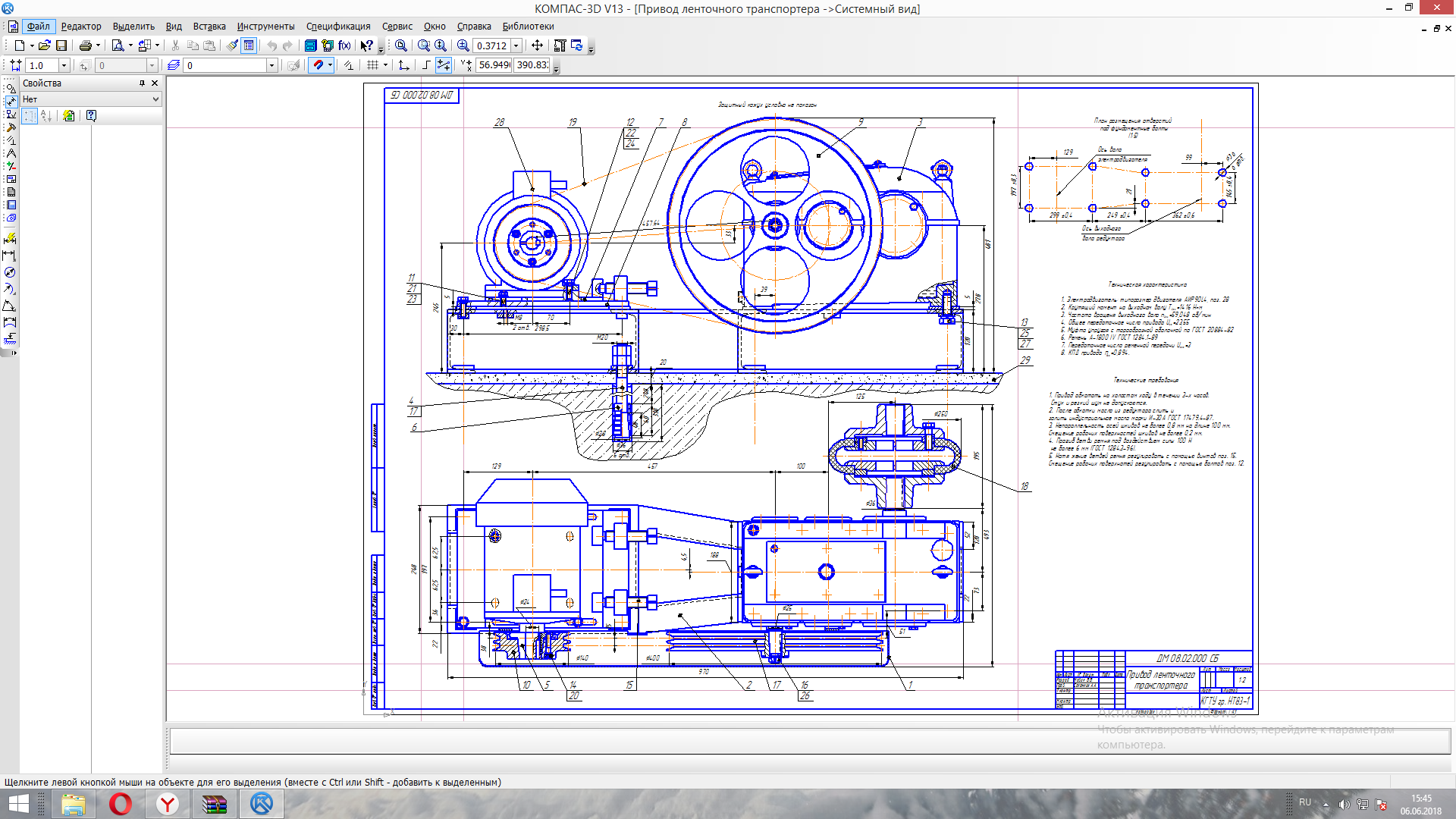Click the Print icon
This screenshot has height=819, width=1456.
click(x=85, y=45)
